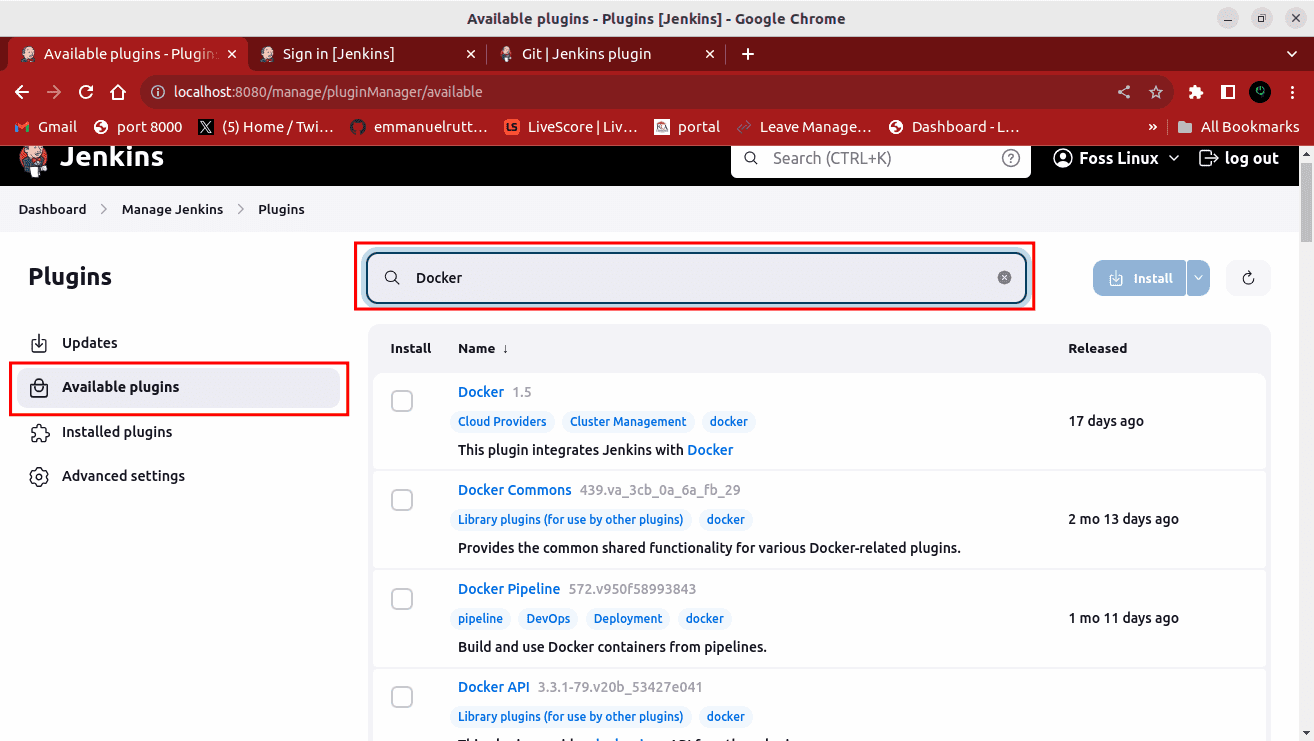Reload page with browser refresh icon
The image size is (1314, 741).
[86, 92]
